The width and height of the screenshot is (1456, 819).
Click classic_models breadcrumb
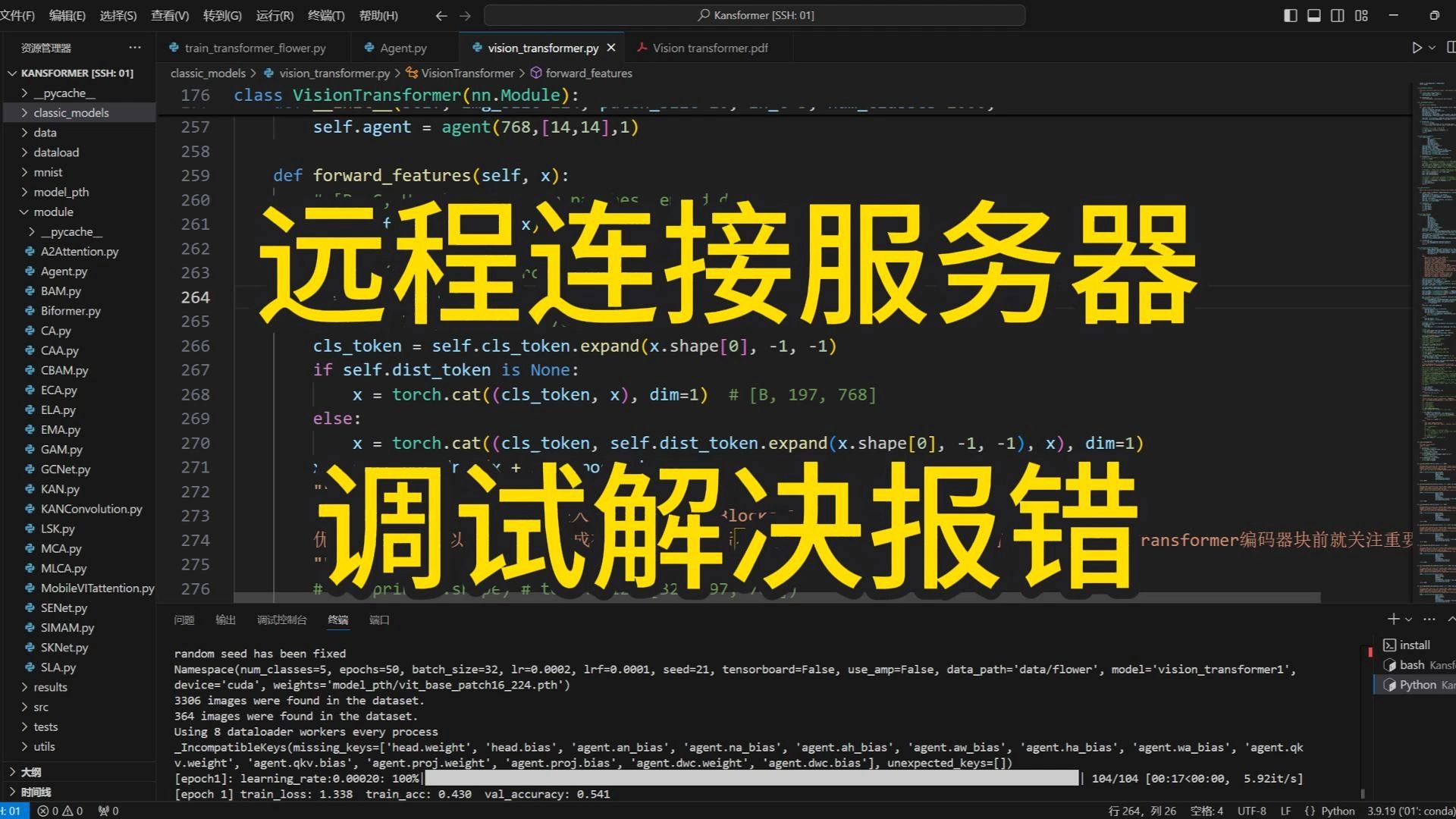[x=208, y=73]
